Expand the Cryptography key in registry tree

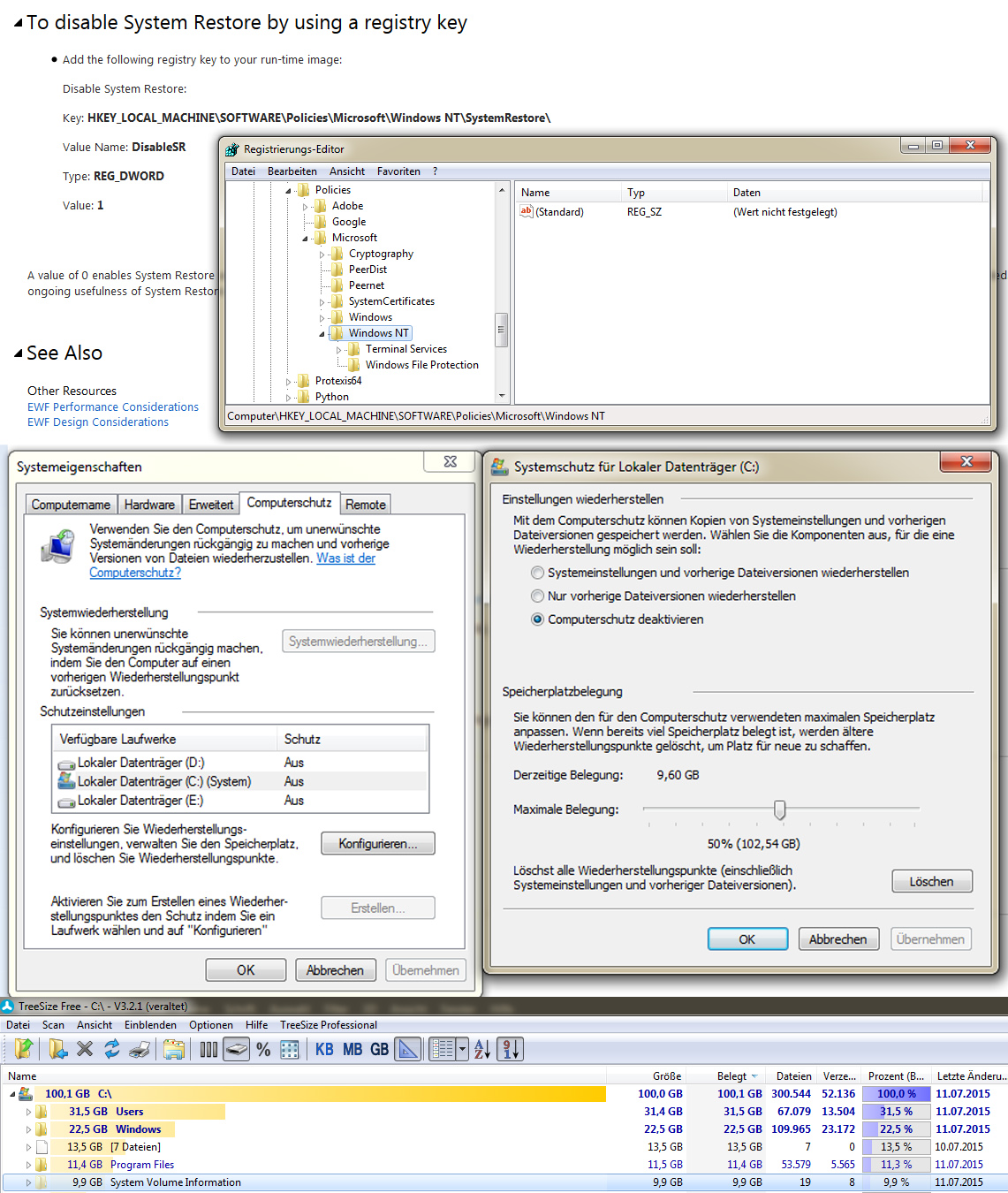[x=322, y=255]
